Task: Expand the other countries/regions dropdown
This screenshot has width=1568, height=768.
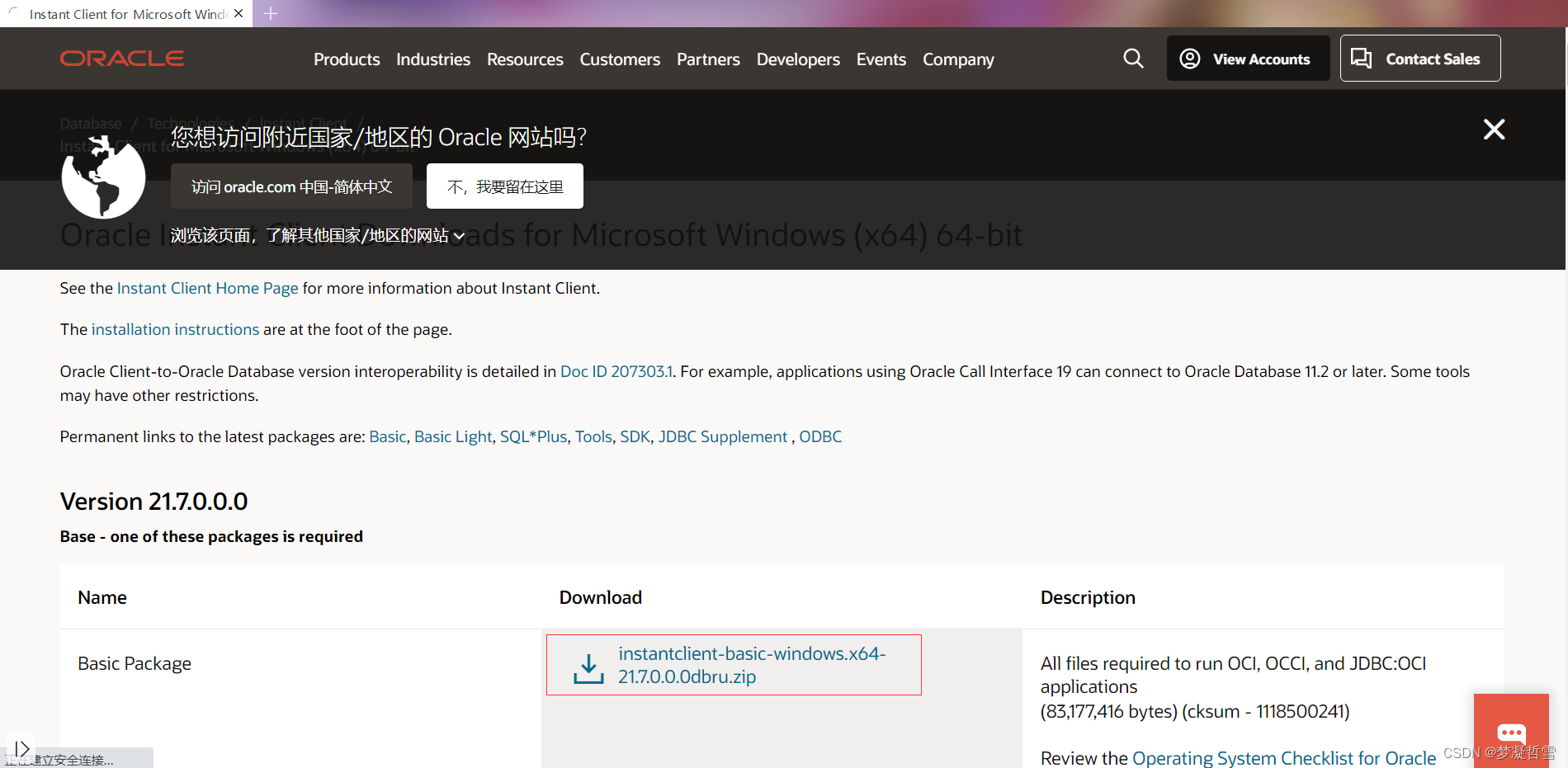Action: [x=318, y=236]
